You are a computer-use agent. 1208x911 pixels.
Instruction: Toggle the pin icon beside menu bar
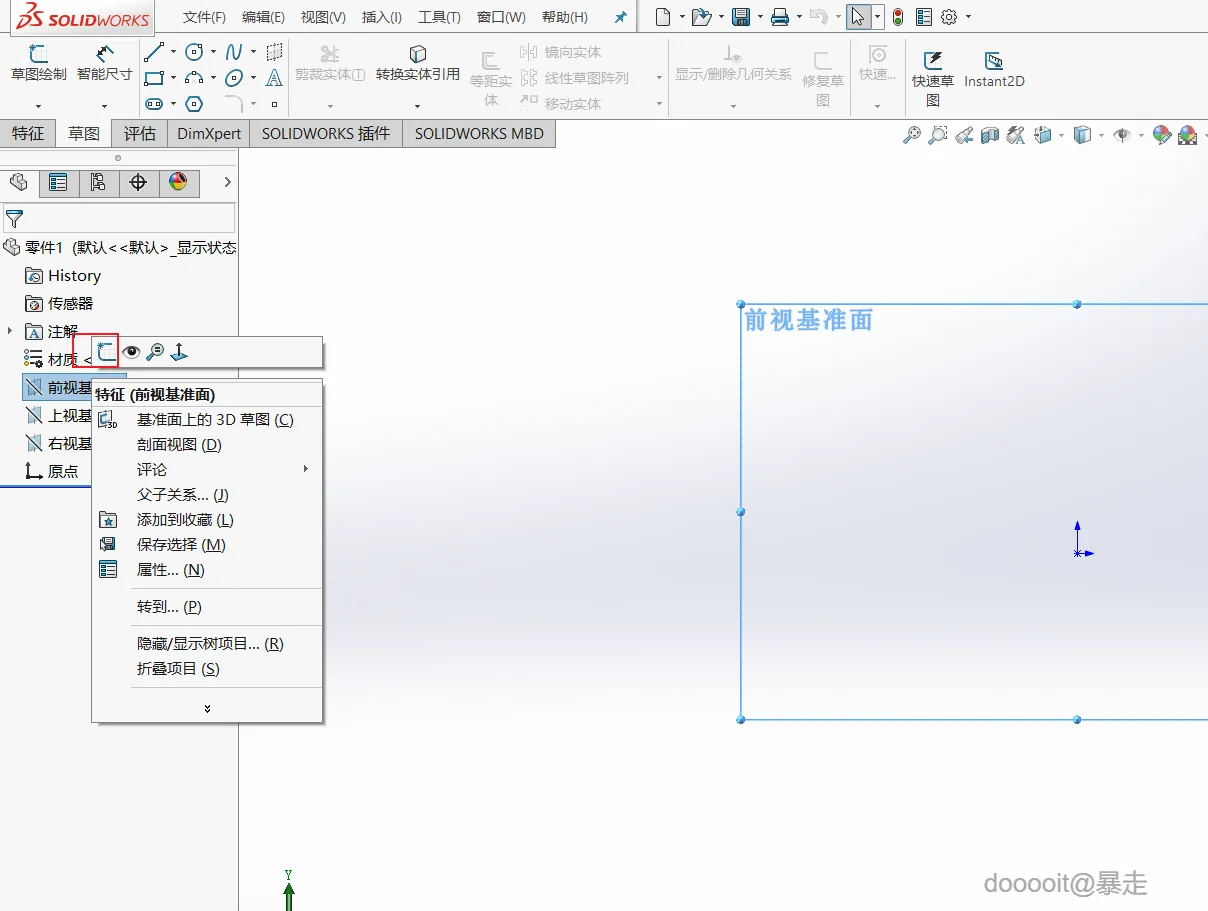[x=621, y=17]
